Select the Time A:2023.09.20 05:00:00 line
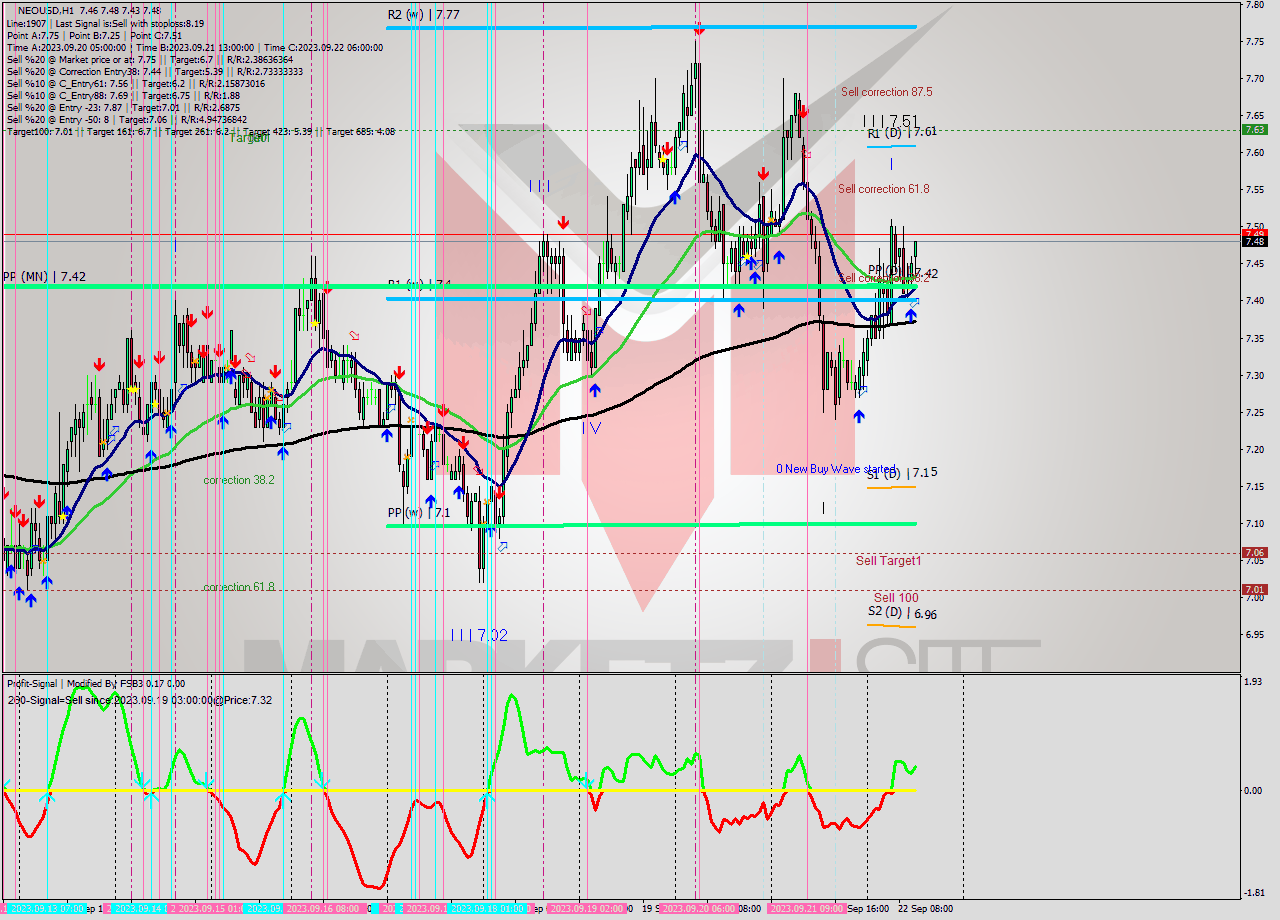 pos(66,47)
